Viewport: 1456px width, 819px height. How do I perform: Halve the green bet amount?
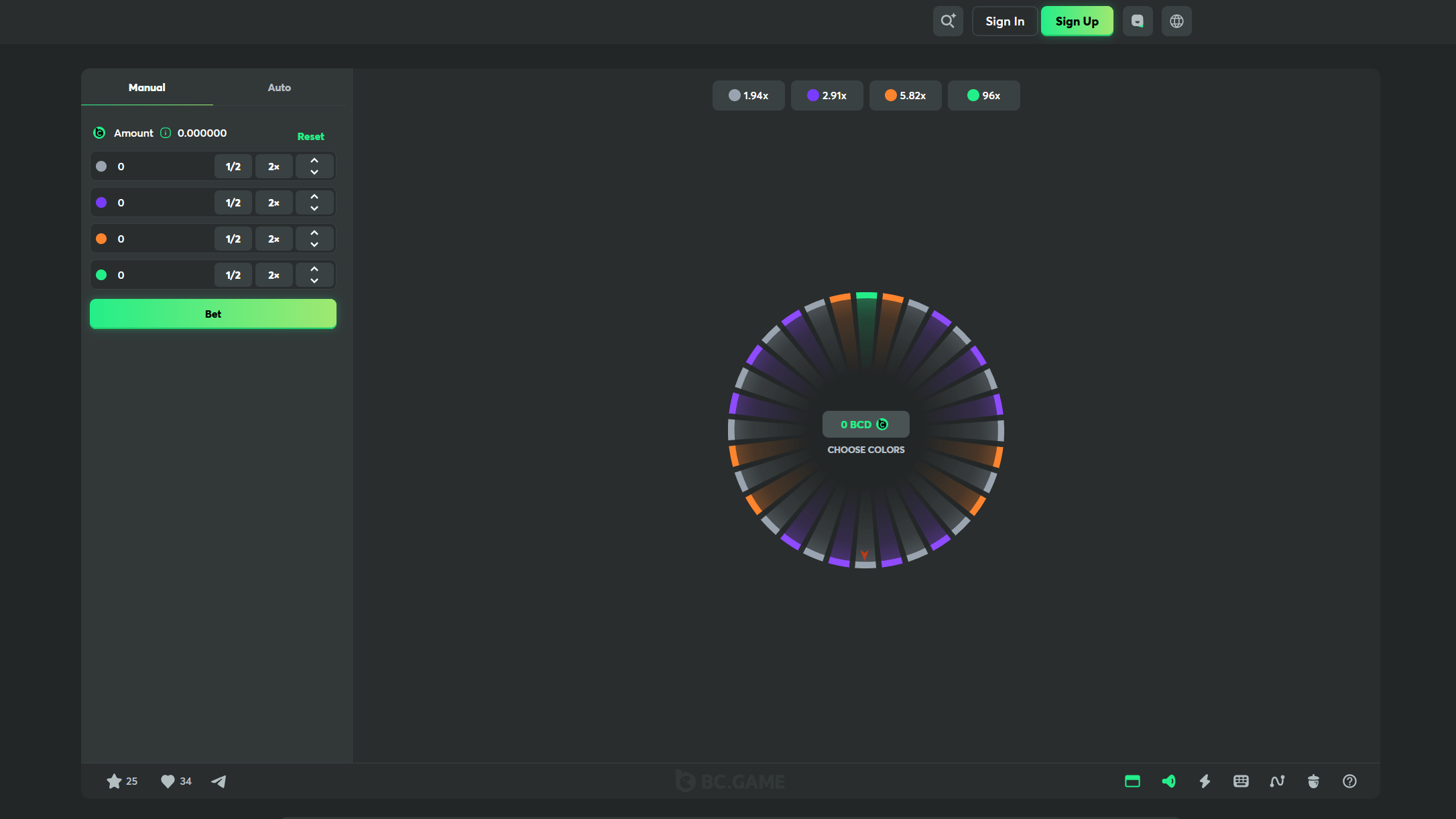pyautogui.click(x=233, y=275)
